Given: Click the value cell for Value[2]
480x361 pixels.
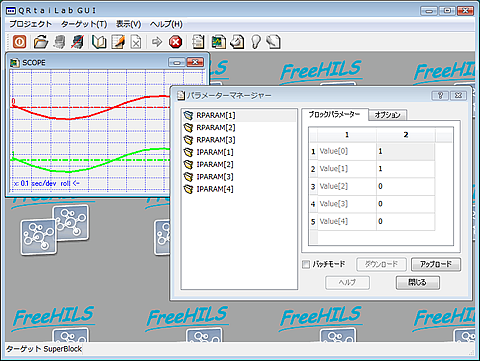Looking at the screenshot, I should pyautogui.click(x=405, y=187).
